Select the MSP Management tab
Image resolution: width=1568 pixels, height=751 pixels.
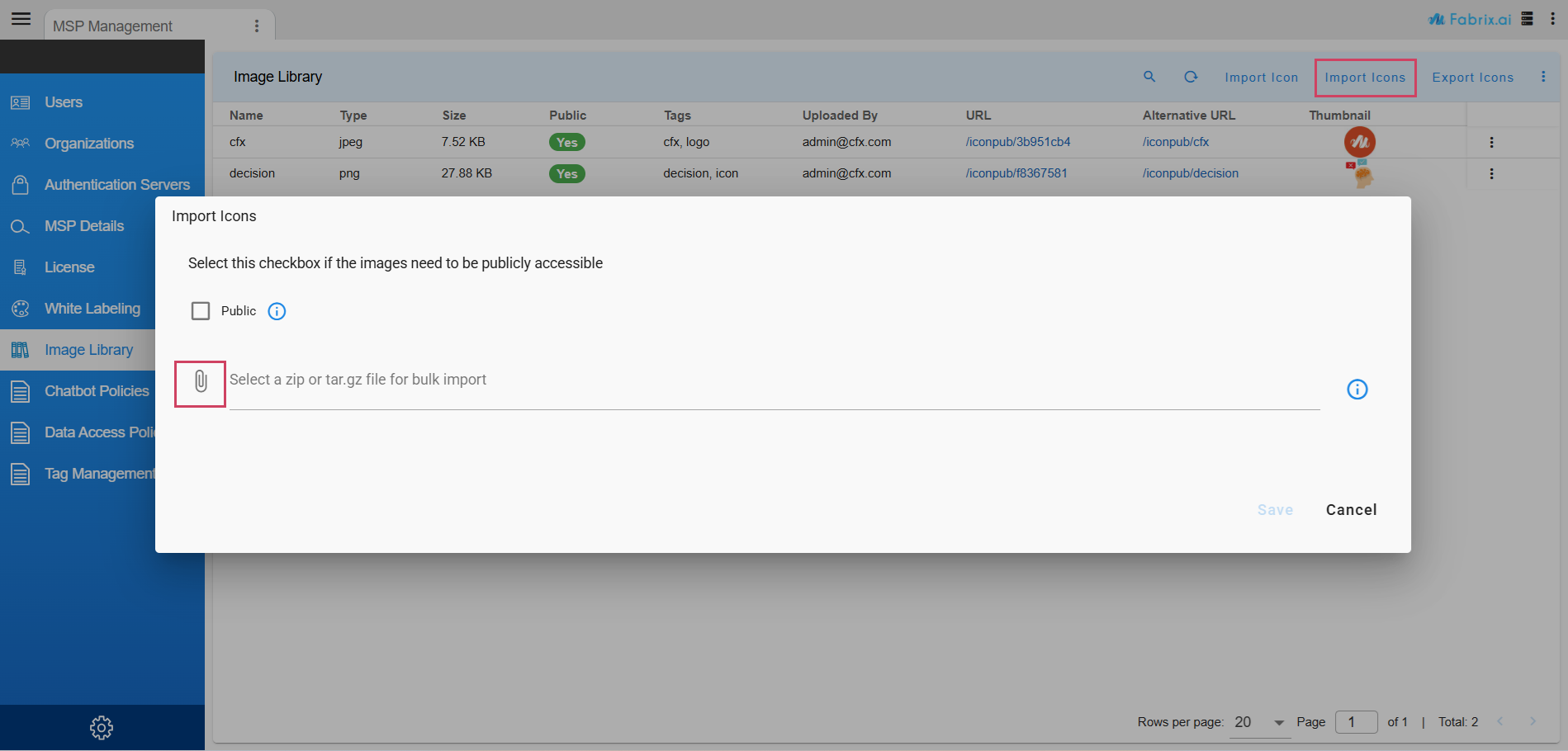coord(113,26)
